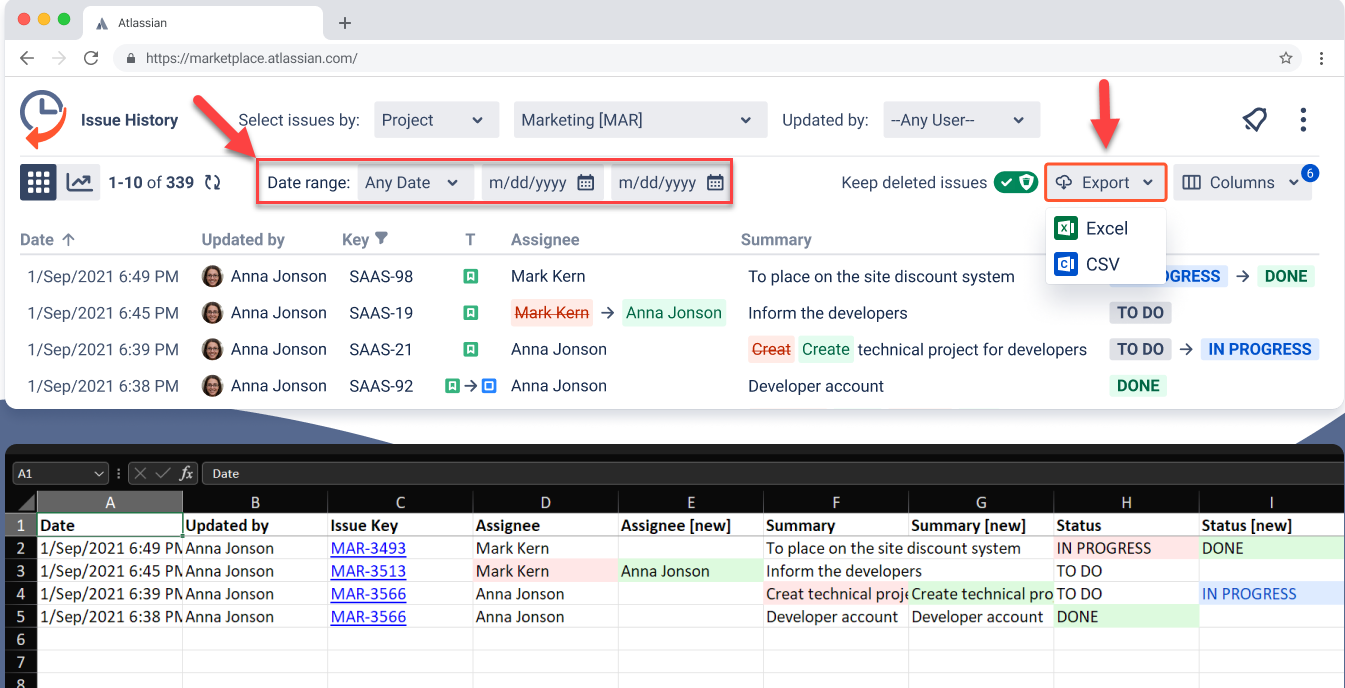1345x688 pixels.
Task: Switch to the grid view icon
Action: tap(38, 182)
